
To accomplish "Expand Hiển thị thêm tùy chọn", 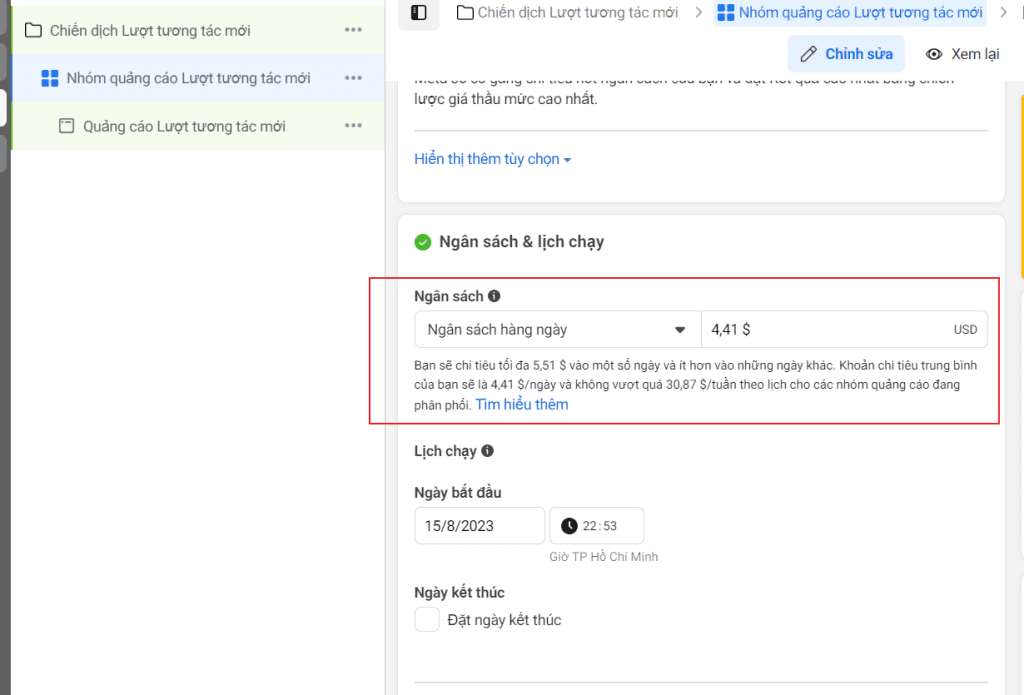I will pyautogui.click(x=492, y=159).
